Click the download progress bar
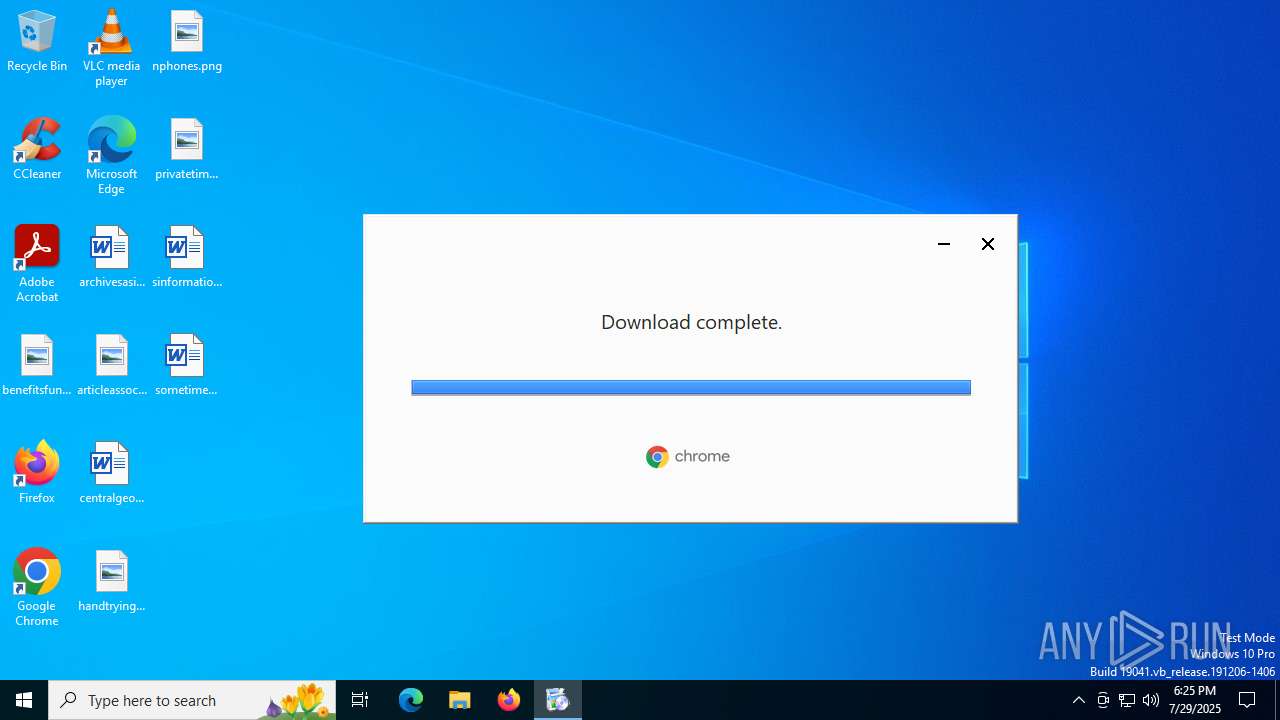Screen dimensions: 1280x720 coord(691,387)
